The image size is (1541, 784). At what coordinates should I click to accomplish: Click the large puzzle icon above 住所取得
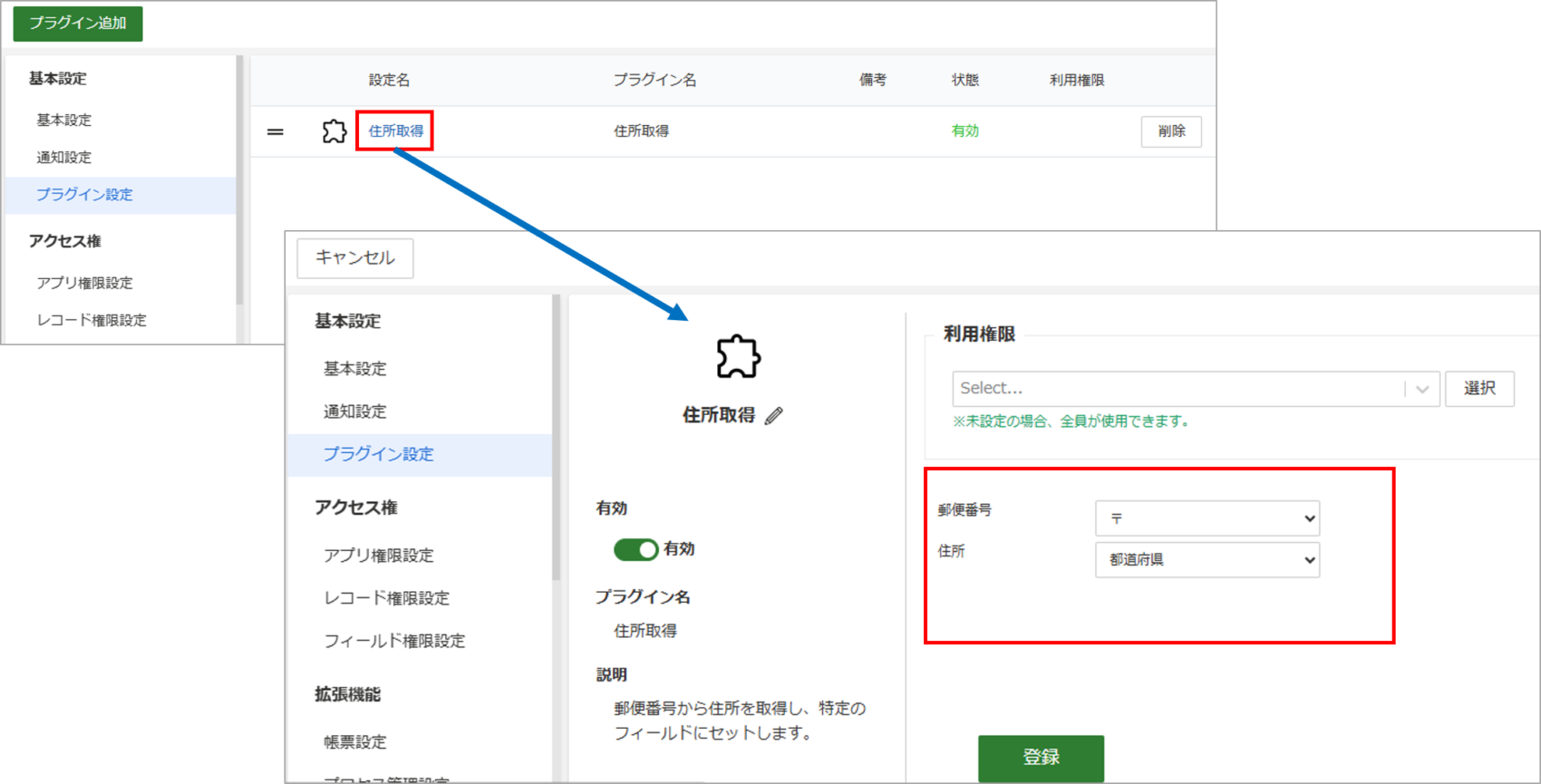738,356
